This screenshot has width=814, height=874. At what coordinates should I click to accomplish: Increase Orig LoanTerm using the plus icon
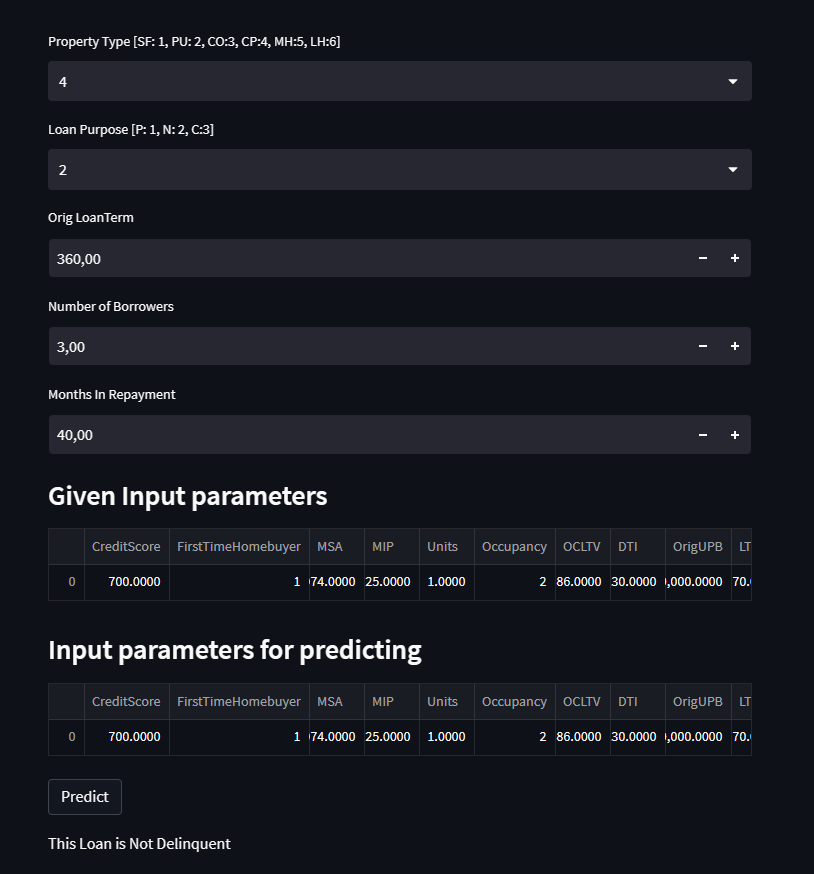tap(735, 258)
